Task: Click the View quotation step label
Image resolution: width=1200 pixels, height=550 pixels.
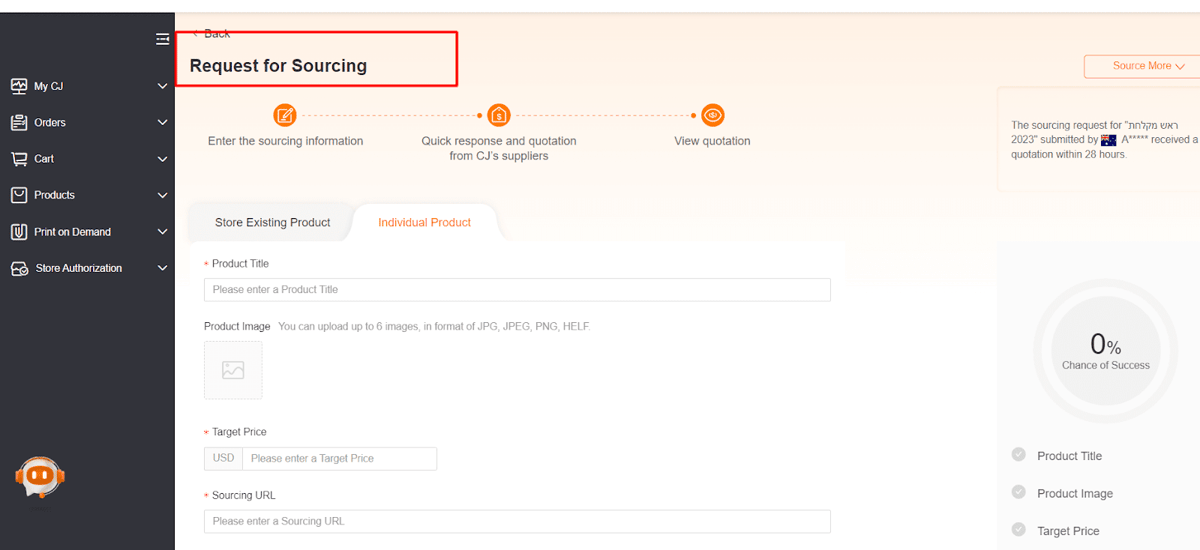Action: pos(712,141)
